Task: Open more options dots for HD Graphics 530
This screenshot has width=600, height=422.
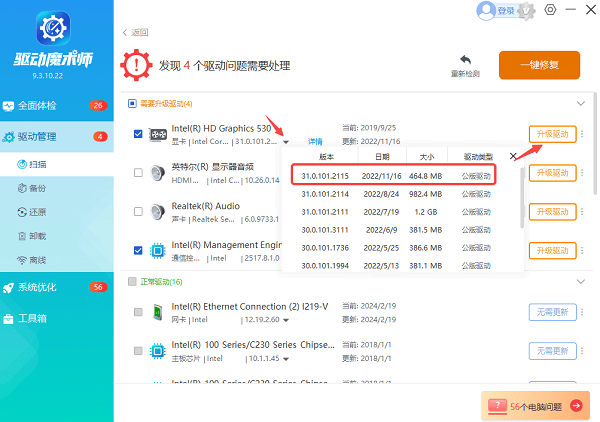Action: click(582, 134)
